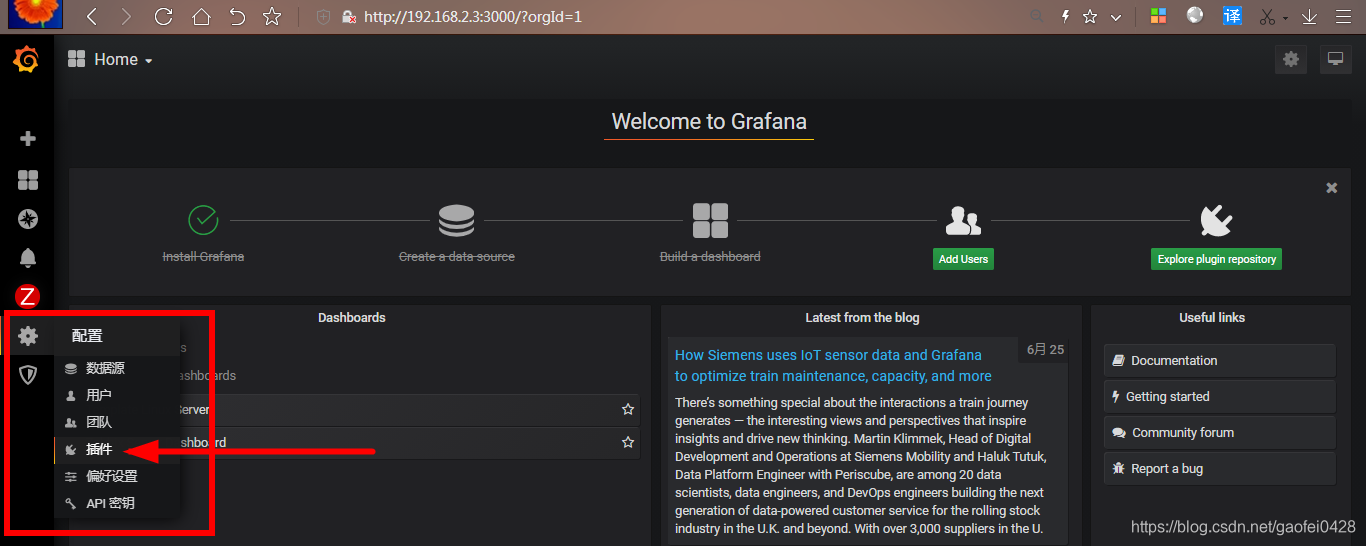Screen dimensions: 1366x546
Task: Dismiss the getting started panel with X
Action: tap(1332, 188)
